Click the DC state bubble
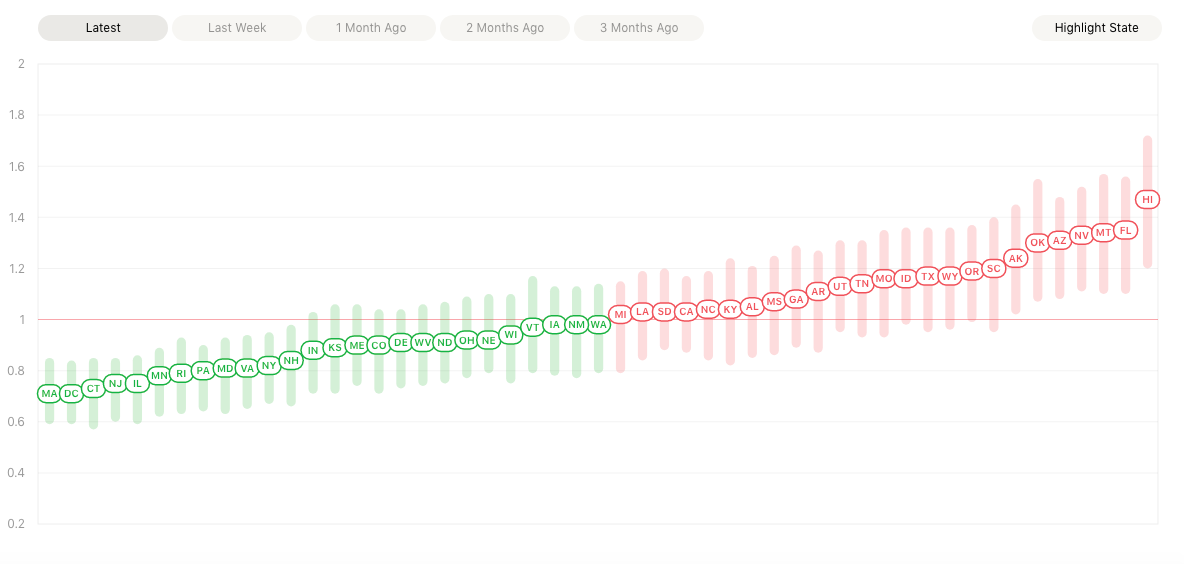The image size is (1184, 564). (71, 394)
